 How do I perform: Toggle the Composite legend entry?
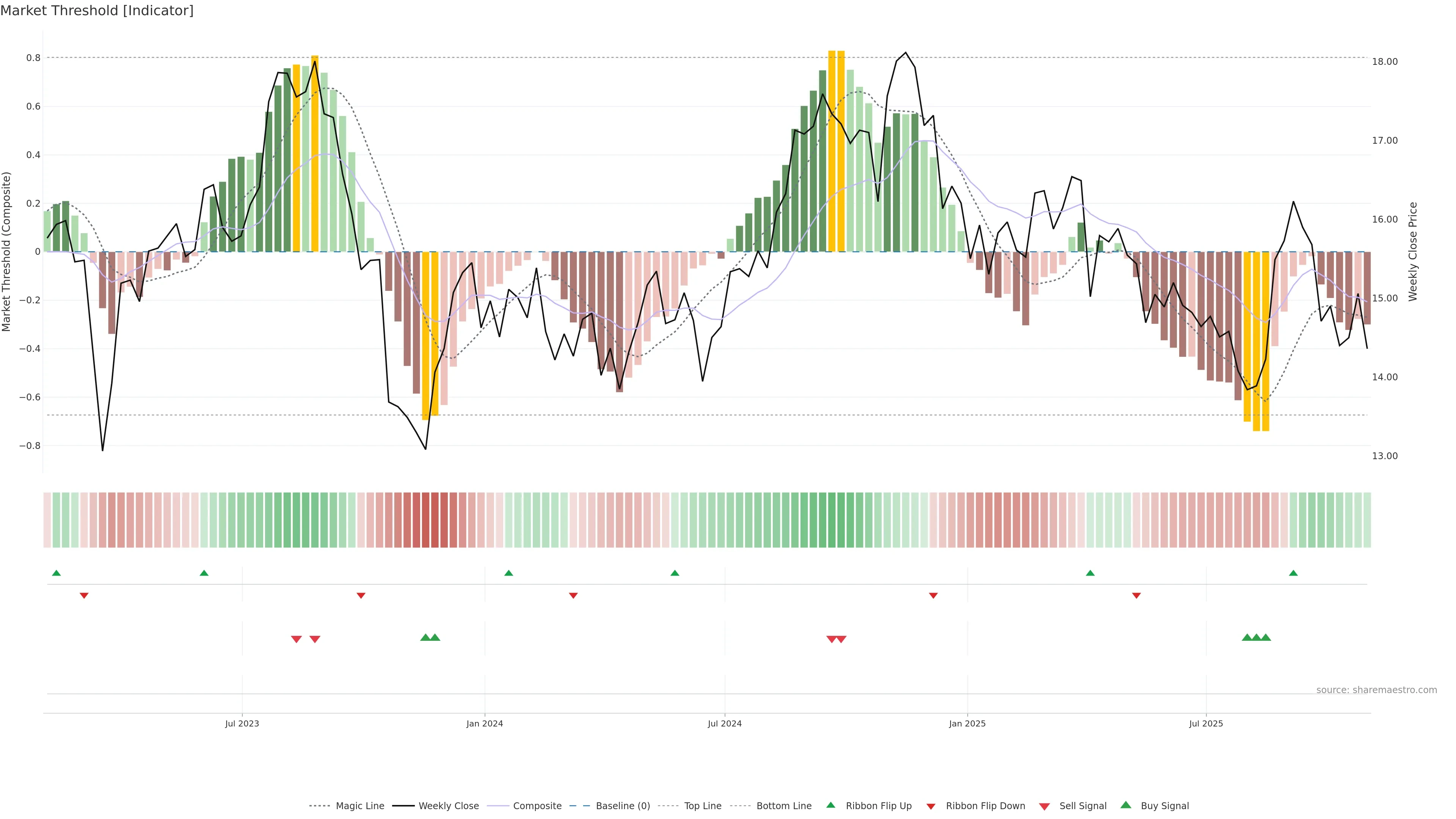[x=537, y=806]
